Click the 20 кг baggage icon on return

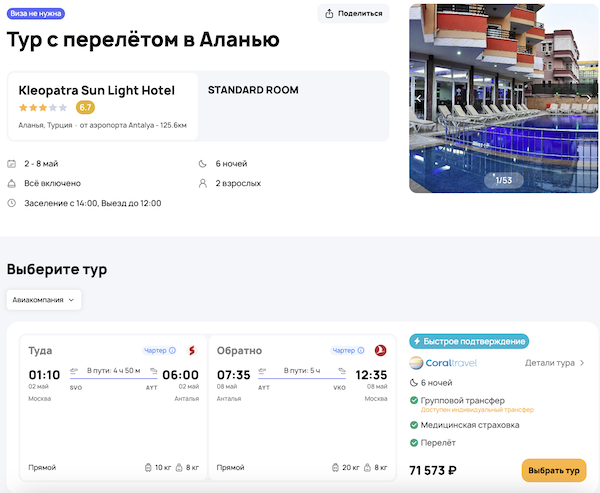click(336, 467)
